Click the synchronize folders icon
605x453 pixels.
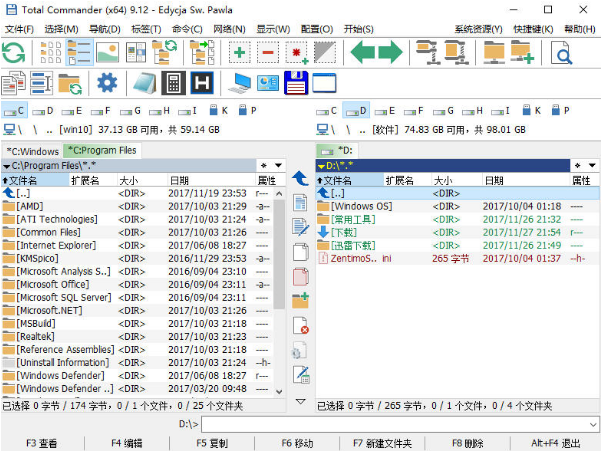(x=70, y=84)
